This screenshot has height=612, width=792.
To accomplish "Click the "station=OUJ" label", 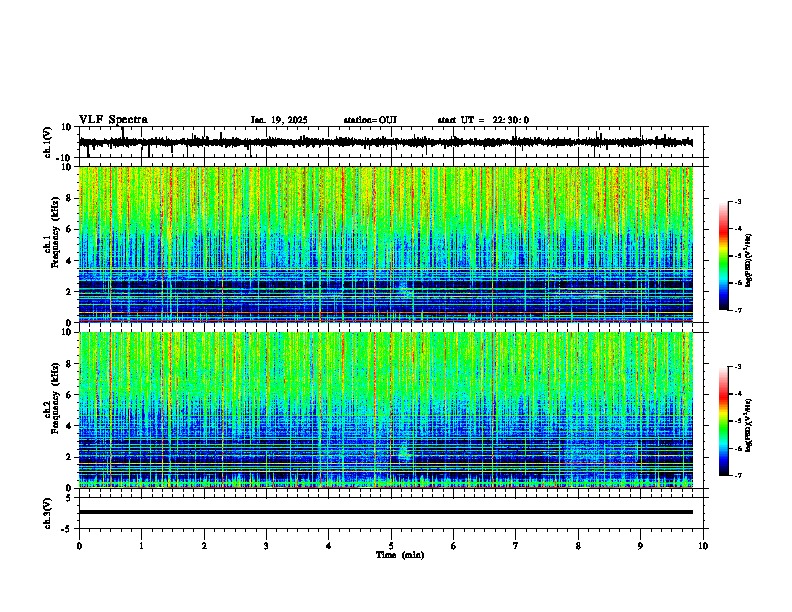I will tap(370, 120).
